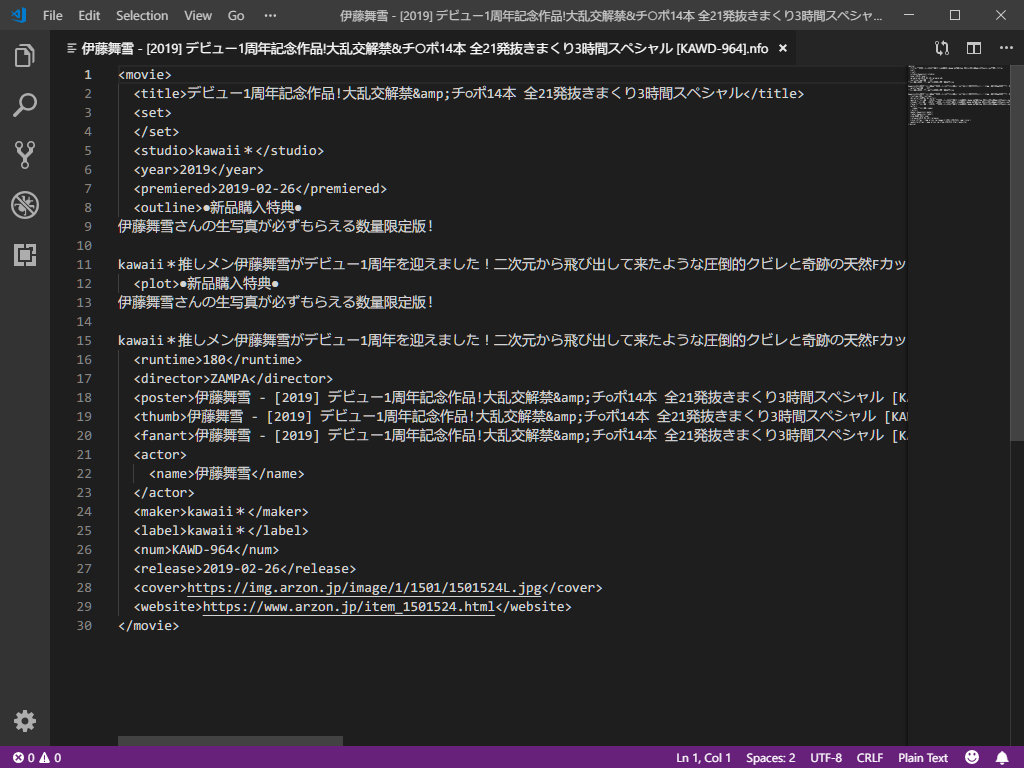Click the <num>KAWD-964</num> line
Image resolution: width=1024 pixels, height=768 pixels.
(x=206, y=550)
